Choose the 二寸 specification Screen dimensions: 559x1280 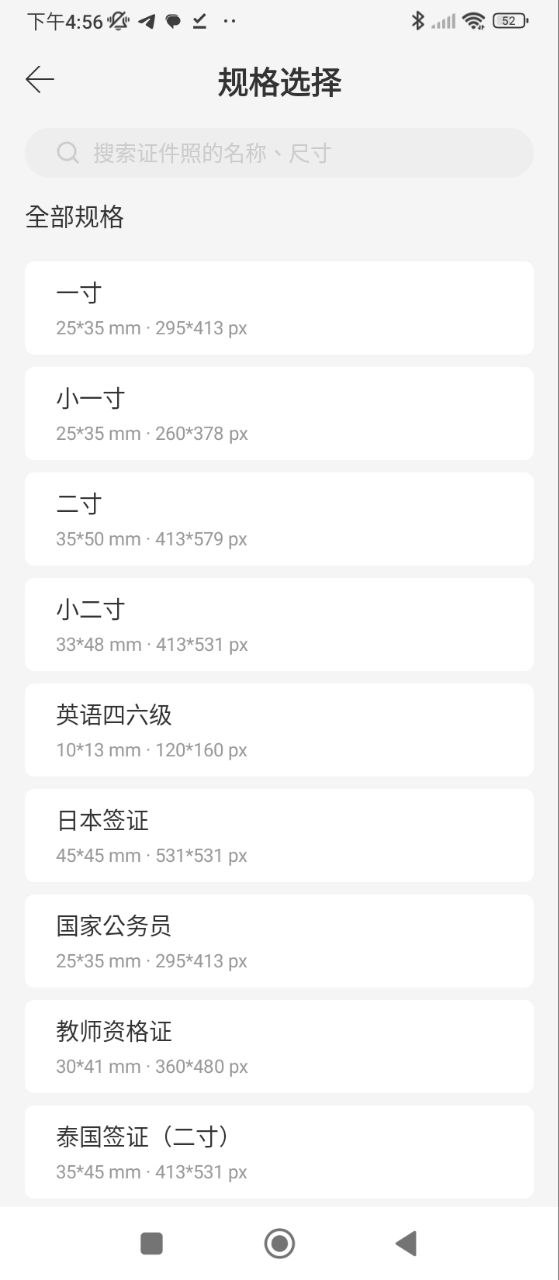[x=279, y=519]
